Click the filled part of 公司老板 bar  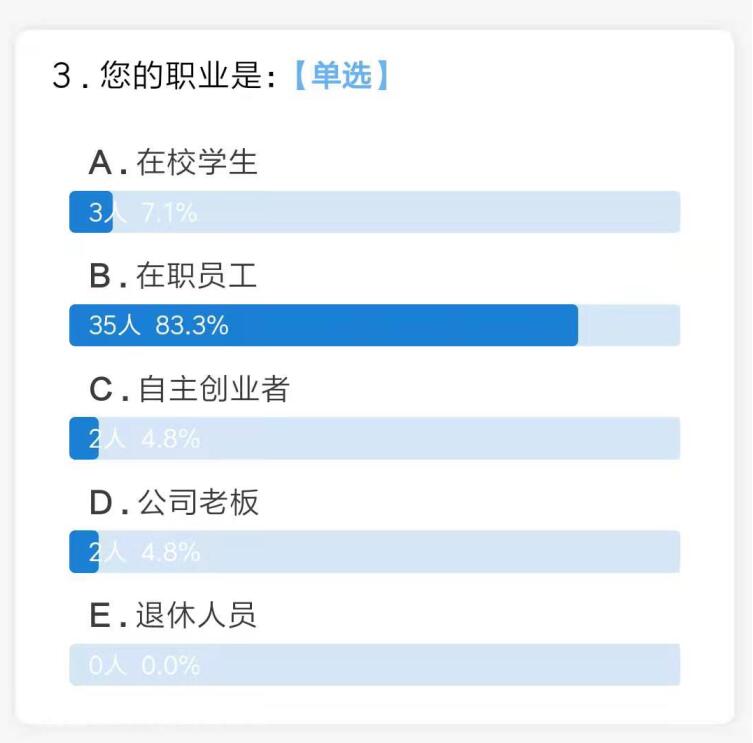pyautogui.click(x=84, y=551)
